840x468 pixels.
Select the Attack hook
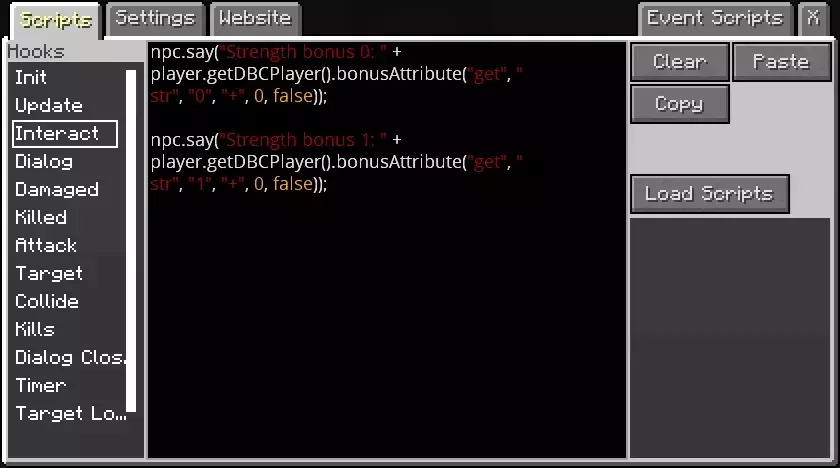46,245
